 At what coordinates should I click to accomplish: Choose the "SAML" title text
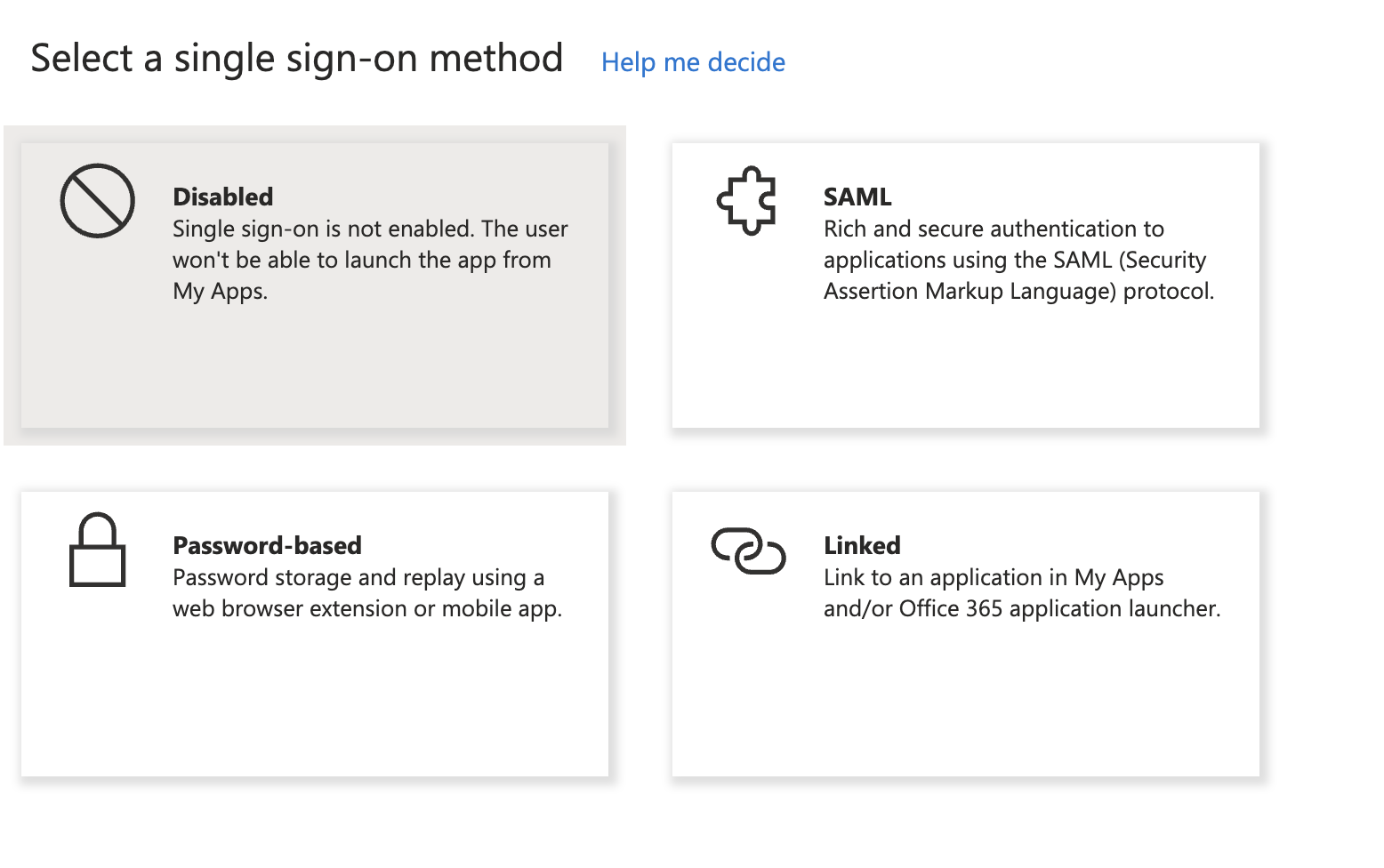857,197
